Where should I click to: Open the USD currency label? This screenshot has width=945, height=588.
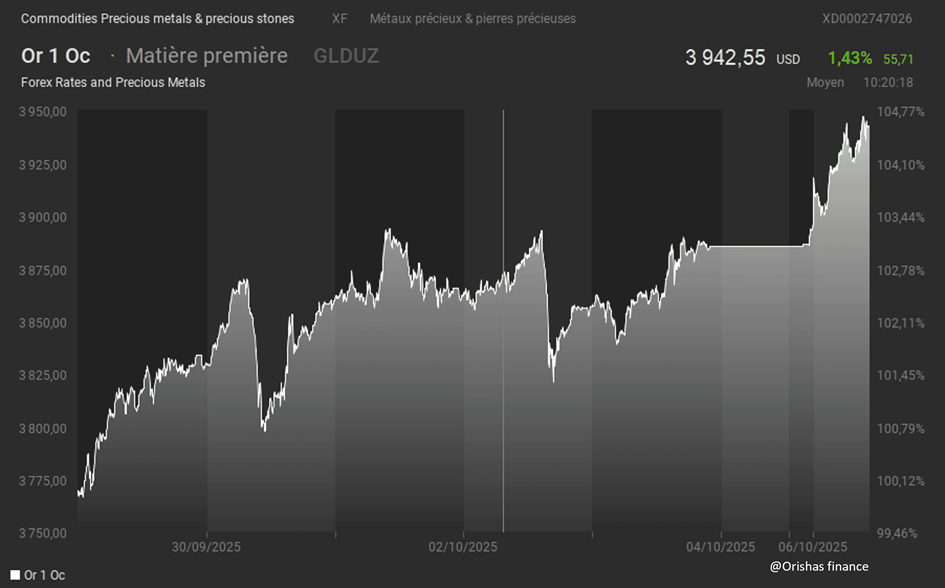(x=788, y=60)
